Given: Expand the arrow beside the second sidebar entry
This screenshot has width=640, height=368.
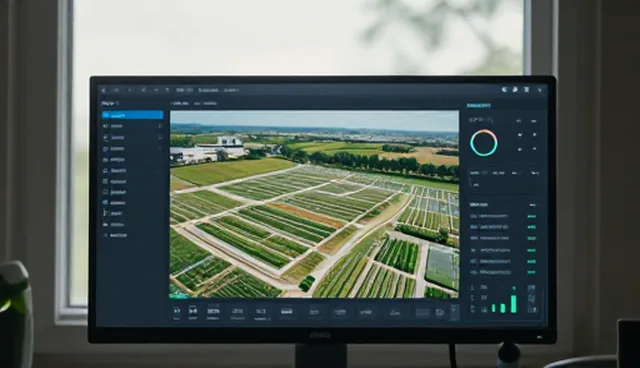Looking at the screenshot, I should point(160,126).
